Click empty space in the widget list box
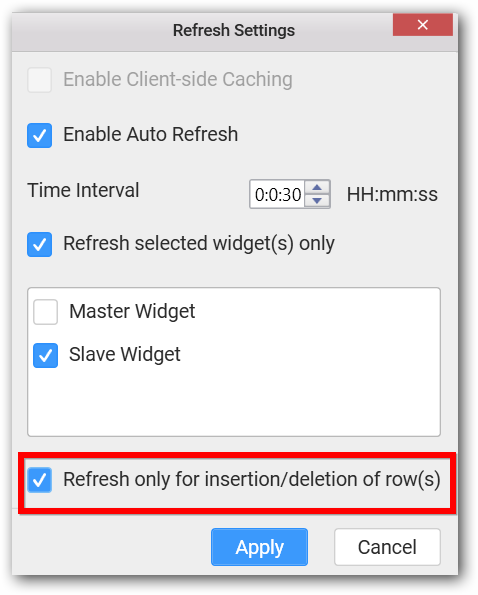Viewport: 478px width, 595px height. click(234, 402)
